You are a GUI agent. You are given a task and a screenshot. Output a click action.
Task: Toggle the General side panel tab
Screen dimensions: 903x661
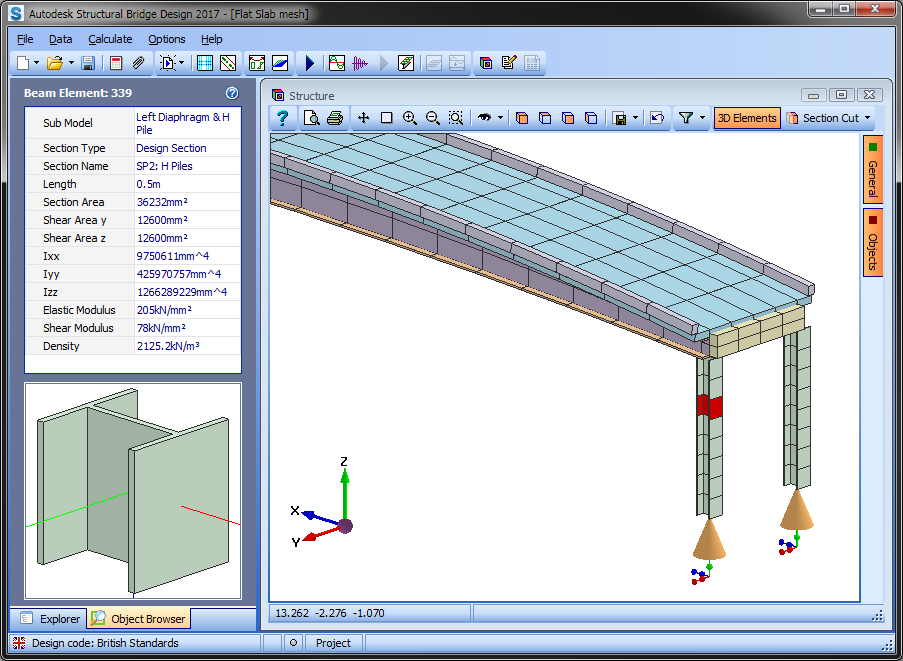(872, 169)
